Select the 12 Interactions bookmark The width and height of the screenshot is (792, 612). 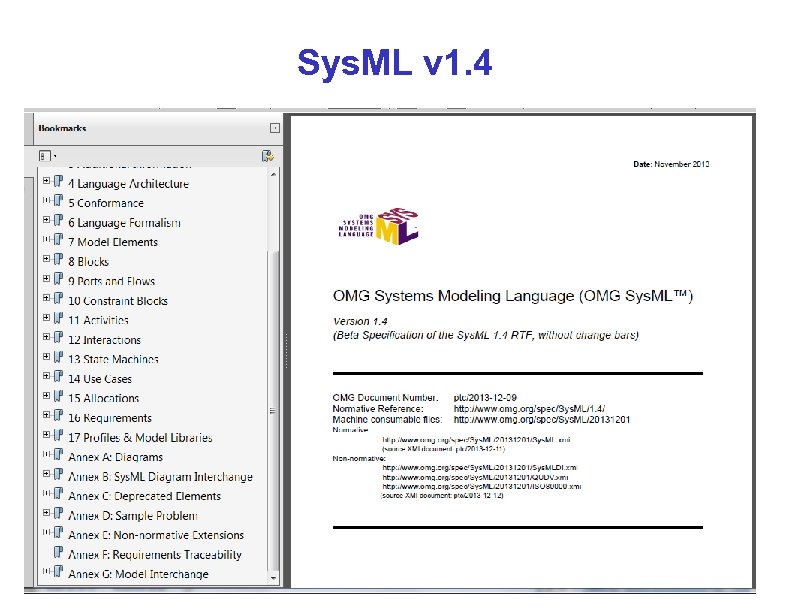[x=104, y=340]
